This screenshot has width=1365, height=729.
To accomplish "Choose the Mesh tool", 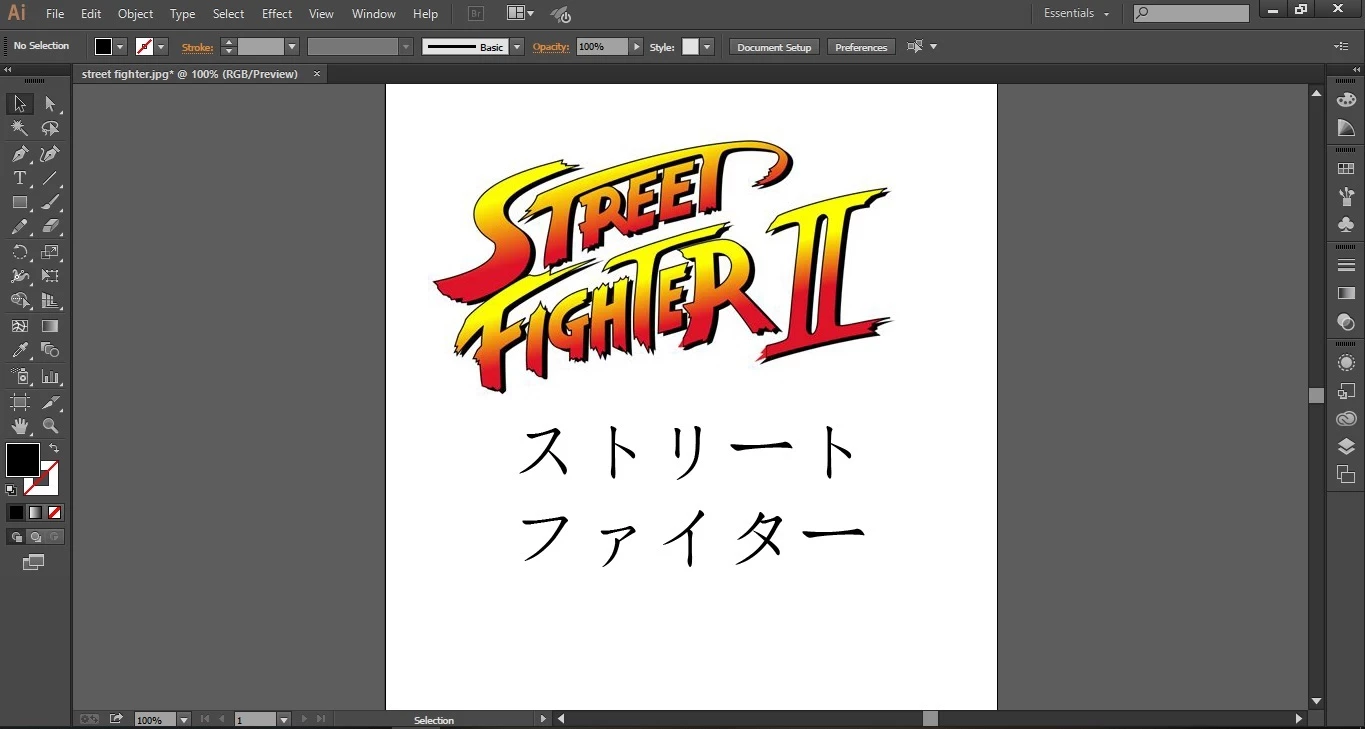I will pos(19,326).
